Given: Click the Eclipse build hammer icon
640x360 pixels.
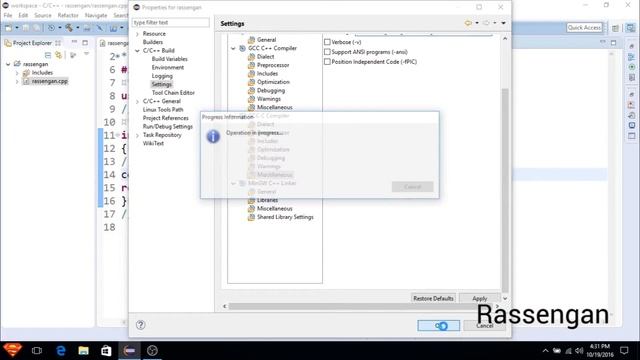Looking at the screenshot, I should [x=69, y=28].
